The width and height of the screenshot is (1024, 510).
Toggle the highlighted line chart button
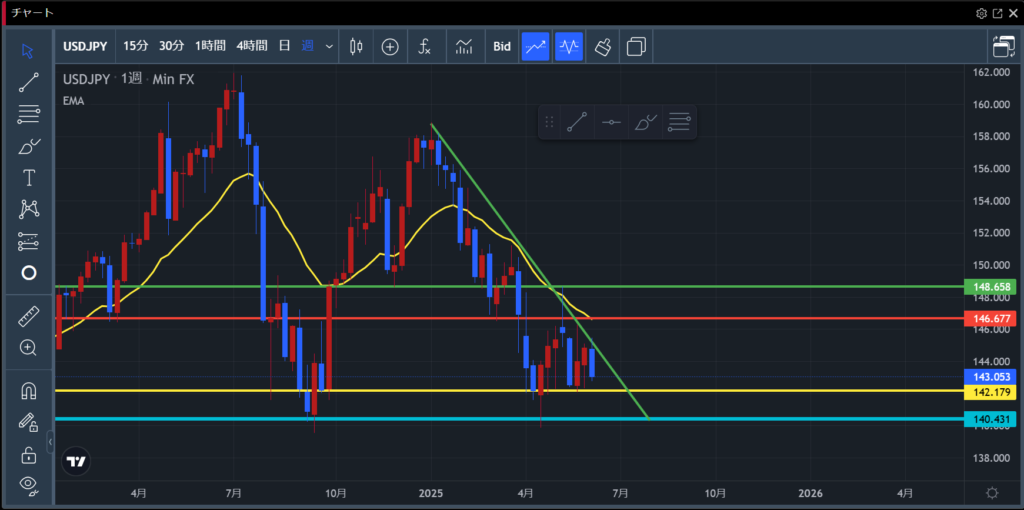point(535,47)
